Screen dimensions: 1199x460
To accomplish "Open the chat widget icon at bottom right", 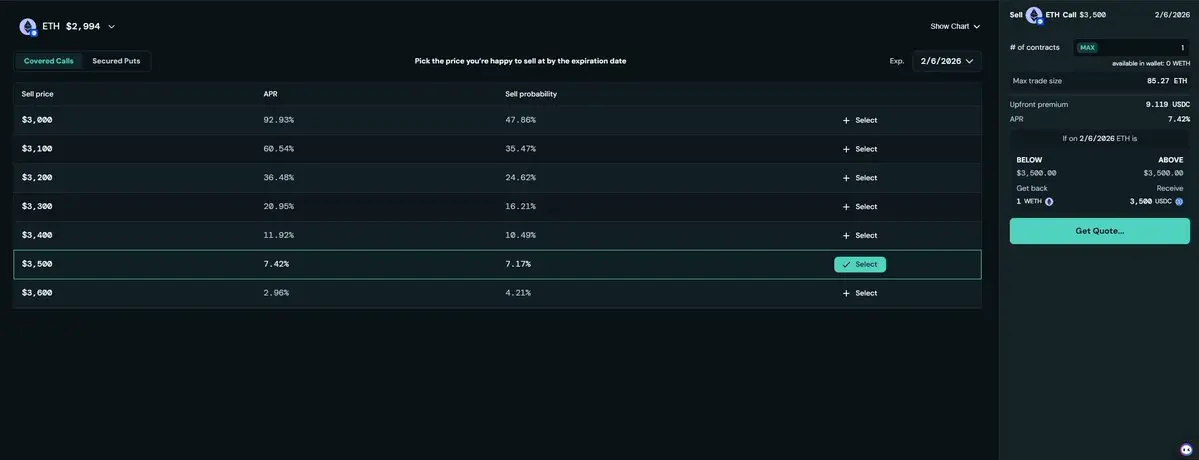I will (1186, 449).
